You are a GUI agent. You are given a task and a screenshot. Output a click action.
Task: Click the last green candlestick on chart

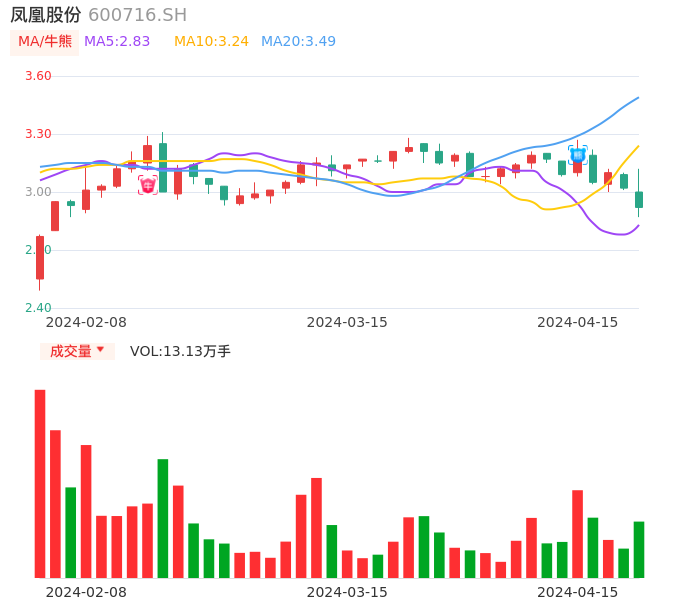pyautogui.click(x=639, y=199)
